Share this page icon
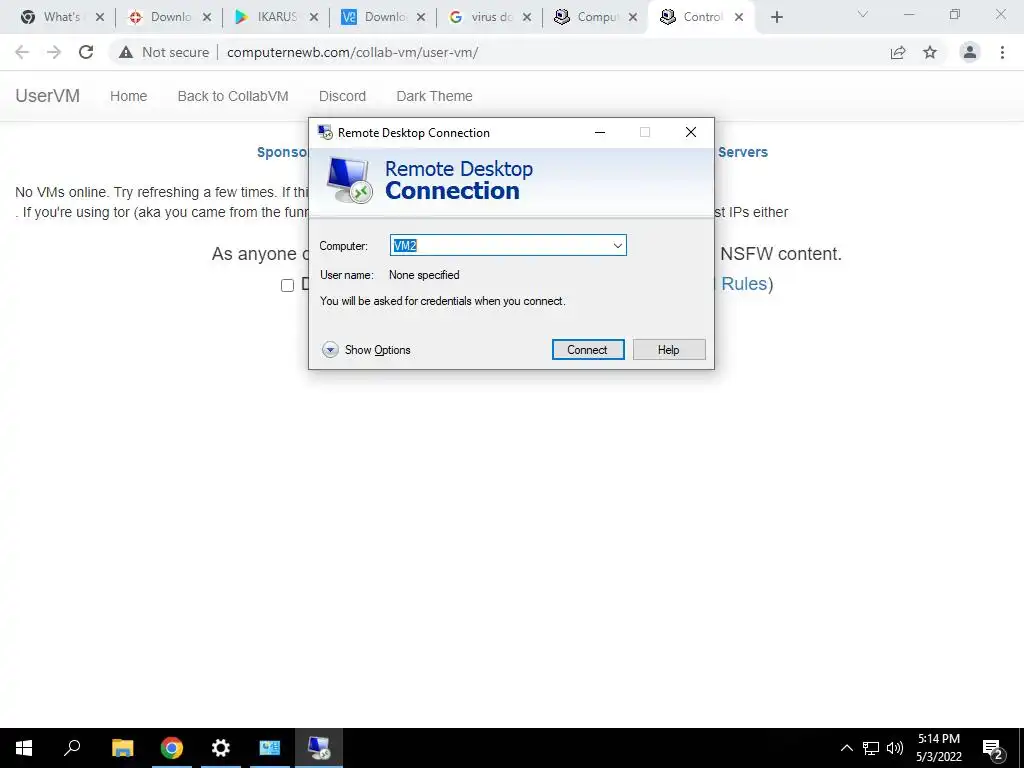This screenshot has width=1024, height=768. pyautogui.click(x=898, y=53)
